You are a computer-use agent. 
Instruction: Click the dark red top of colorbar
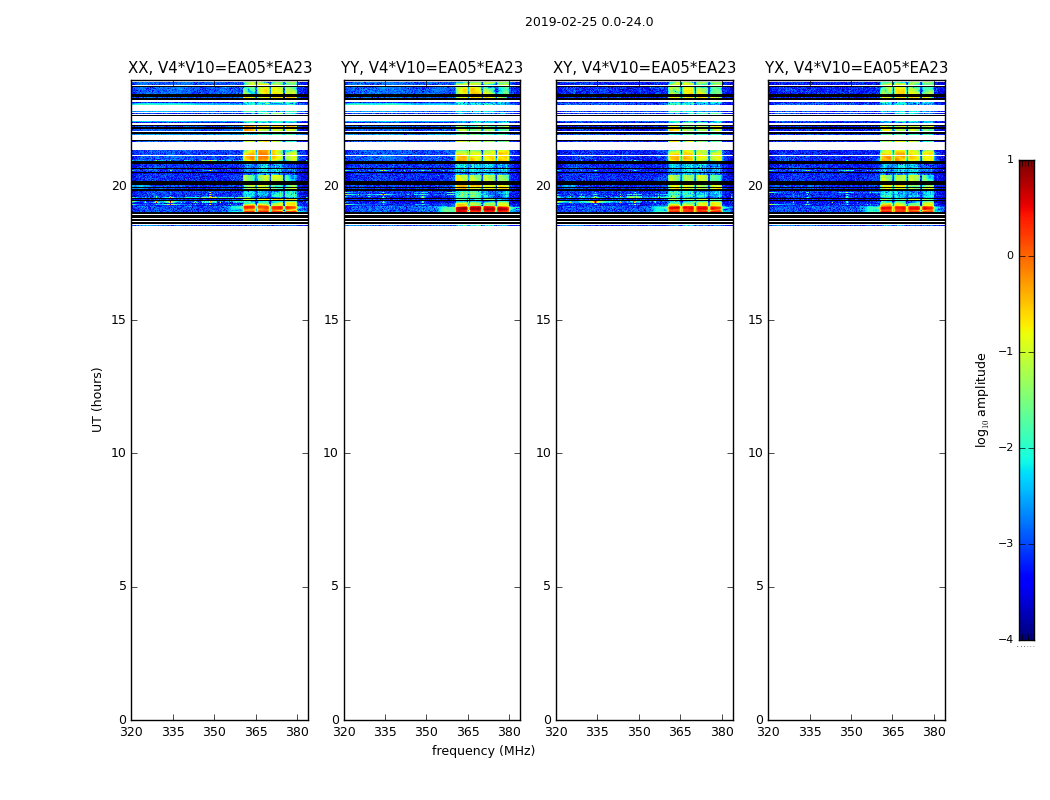point(1026,165)
